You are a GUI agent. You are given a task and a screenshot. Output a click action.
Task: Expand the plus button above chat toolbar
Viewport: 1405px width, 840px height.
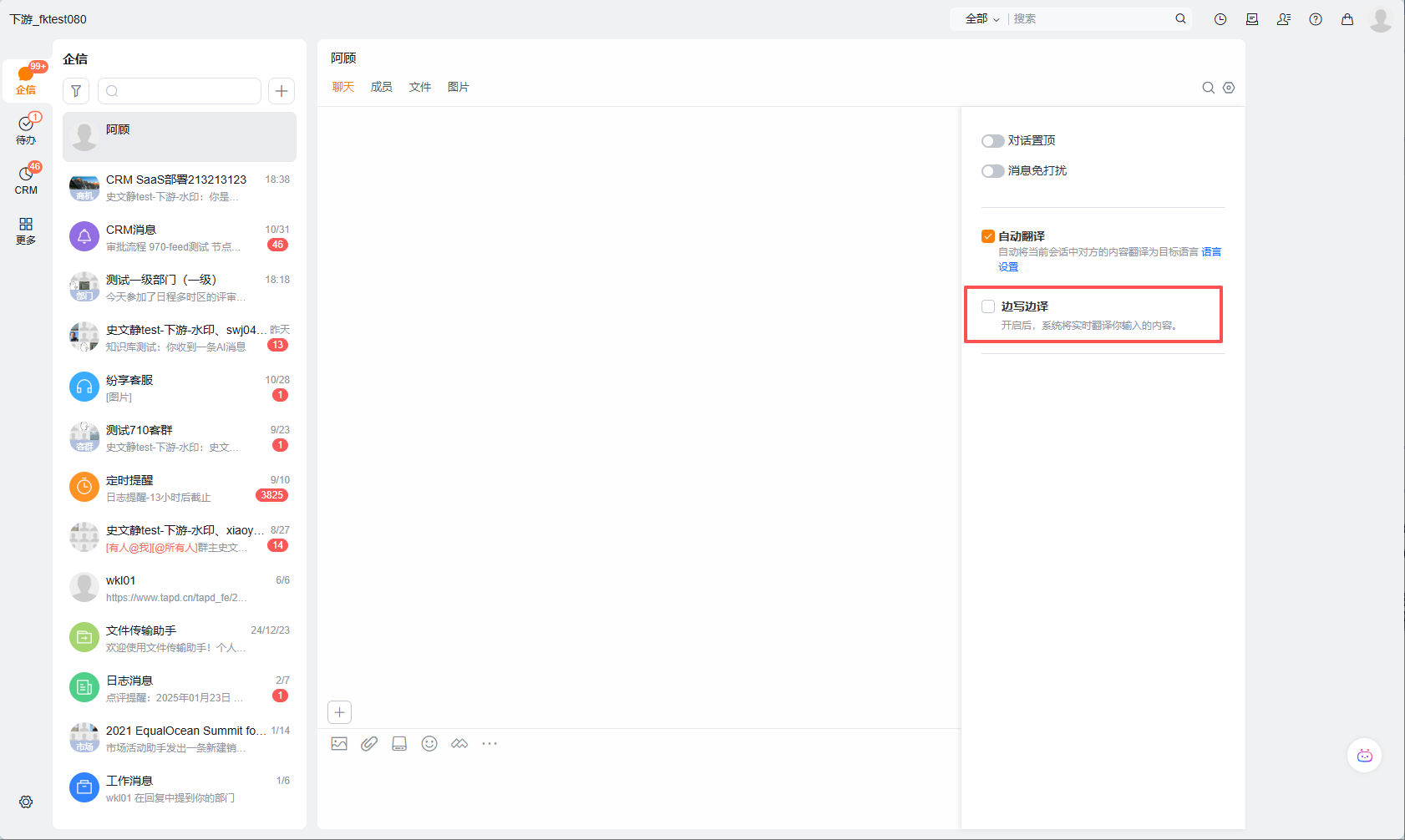[x=339, y=712]
